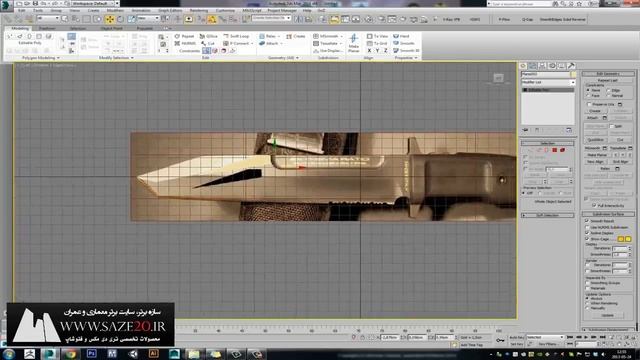640x360 pixels.
Task: Open Chrome from the Windows taskbar
Action: point(71,353)
